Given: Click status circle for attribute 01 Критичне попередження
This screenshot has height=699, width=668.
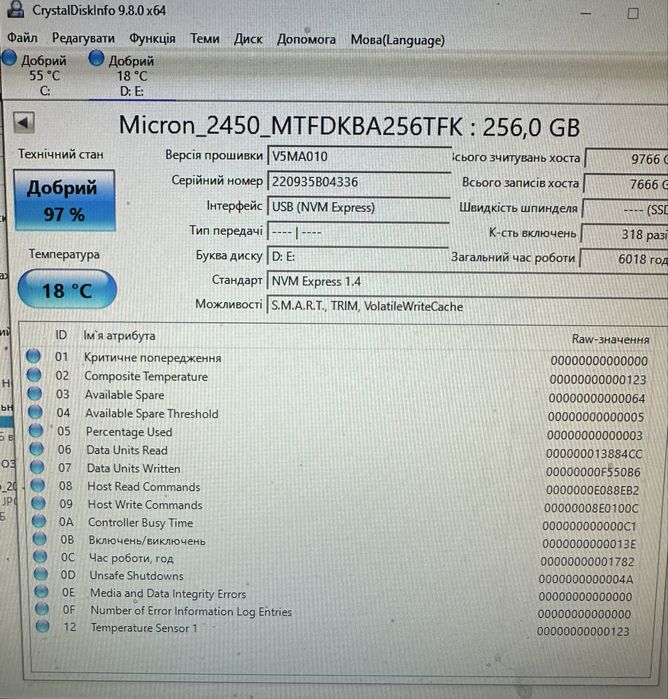Looking at the screenshot, I should click(33, 356).
